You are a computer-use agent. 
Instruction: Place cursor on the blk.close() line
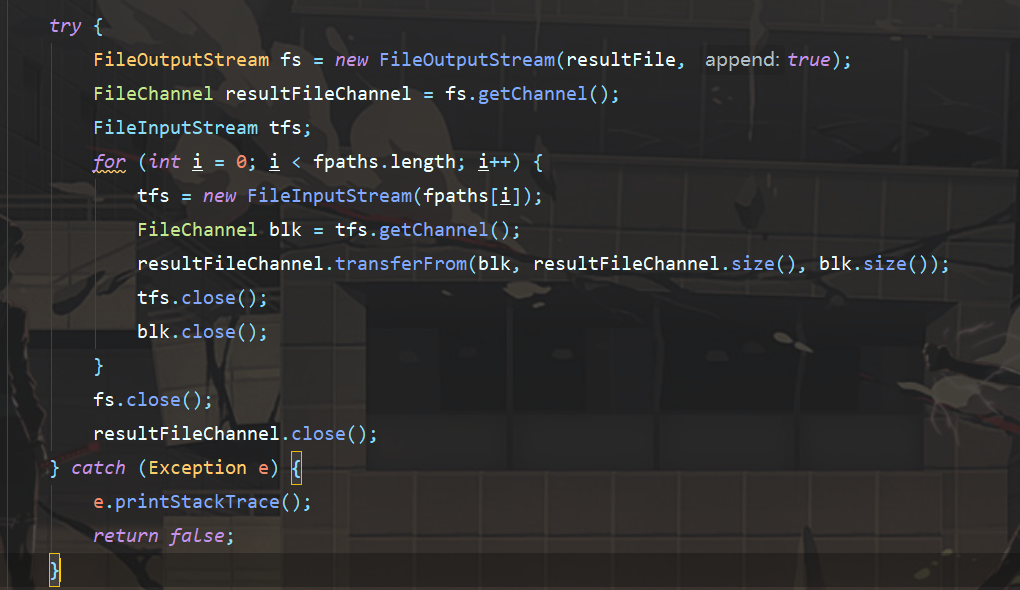[x=202, y=332]
